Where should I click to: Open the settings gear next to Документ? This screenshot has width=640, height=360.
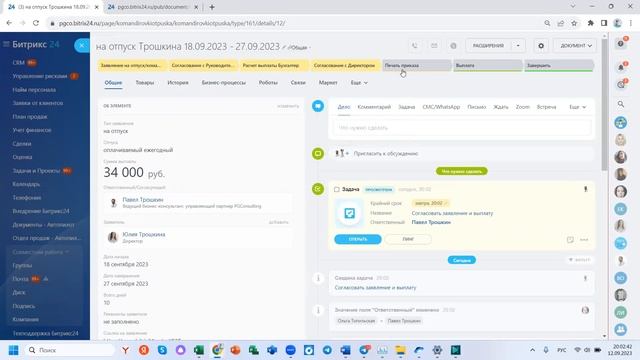pos(541,46)
